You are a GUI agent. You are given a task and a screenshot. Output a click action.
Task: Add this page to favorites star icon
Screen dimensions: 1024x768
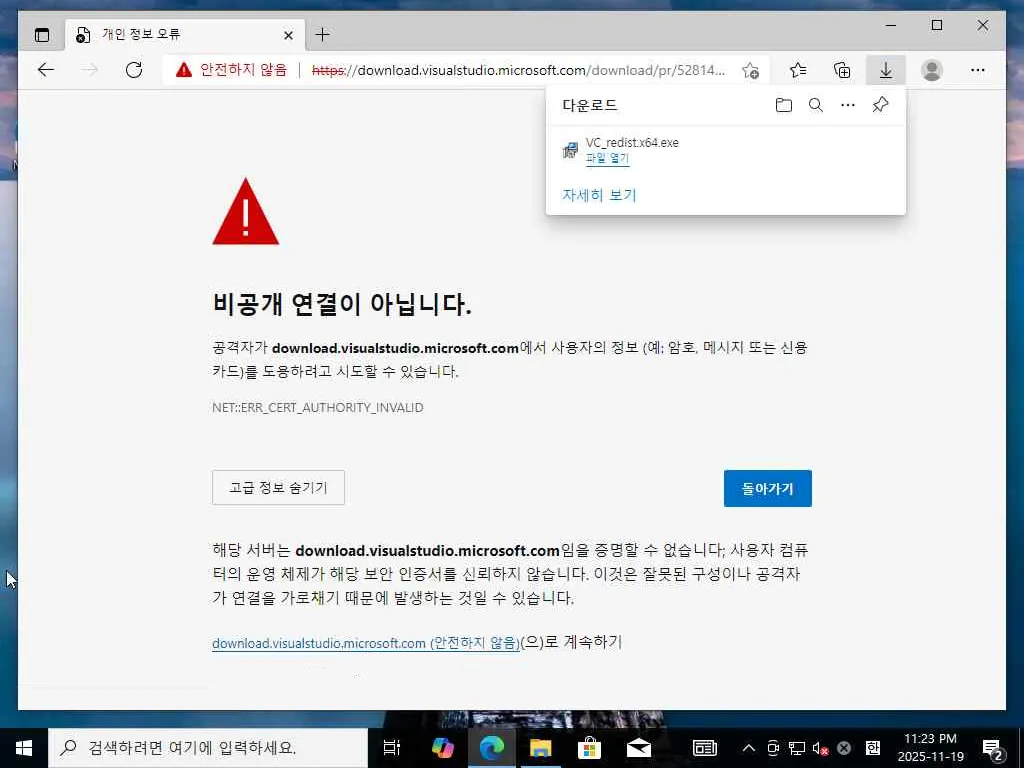[x=750, y=70]
